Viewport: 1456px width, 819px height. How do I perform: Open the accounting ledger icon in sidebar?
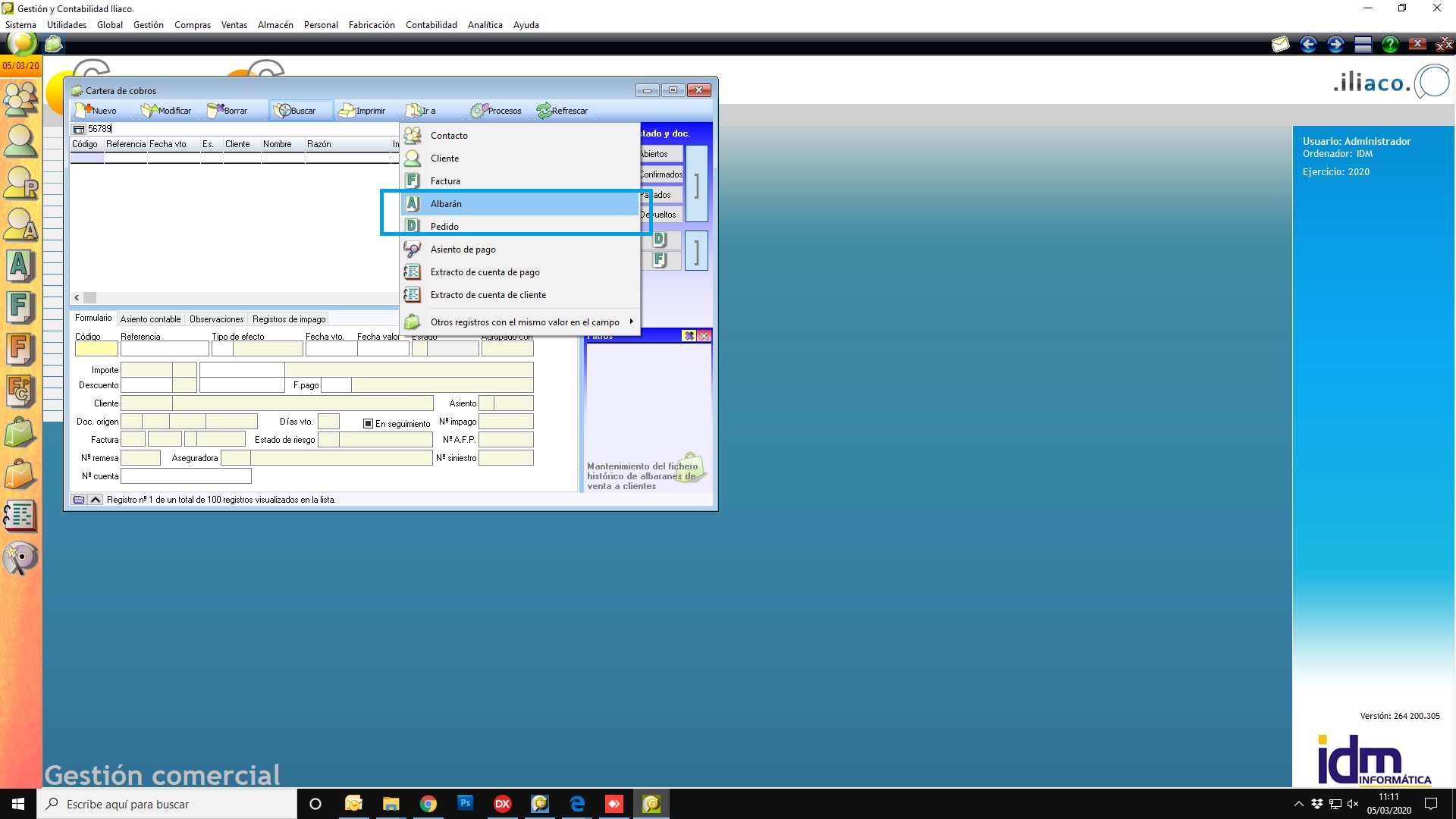tap(20, 516)
